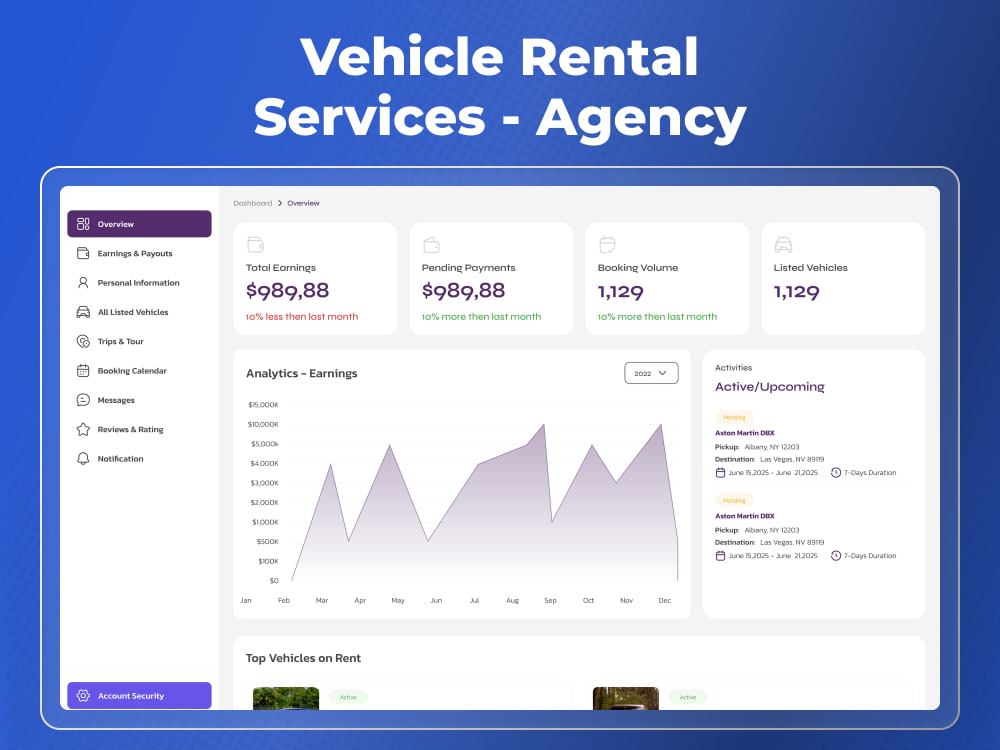This screenshot has height=750, width=1000.
Task: Click the Trips & Tour icon
Action: 83,341
